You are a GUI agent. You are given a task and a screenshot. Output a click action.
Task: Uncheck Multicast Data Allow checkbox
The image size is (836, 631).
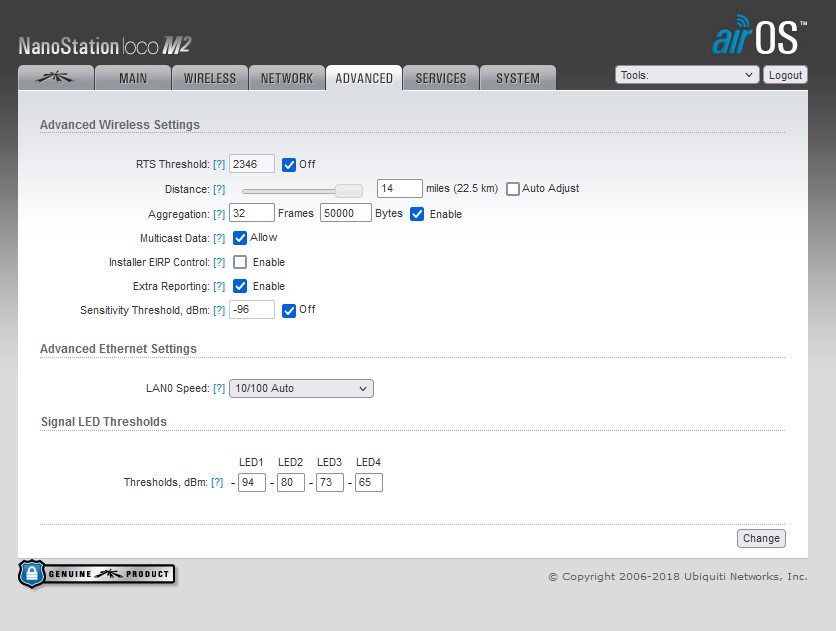click(x=240, y=238)
